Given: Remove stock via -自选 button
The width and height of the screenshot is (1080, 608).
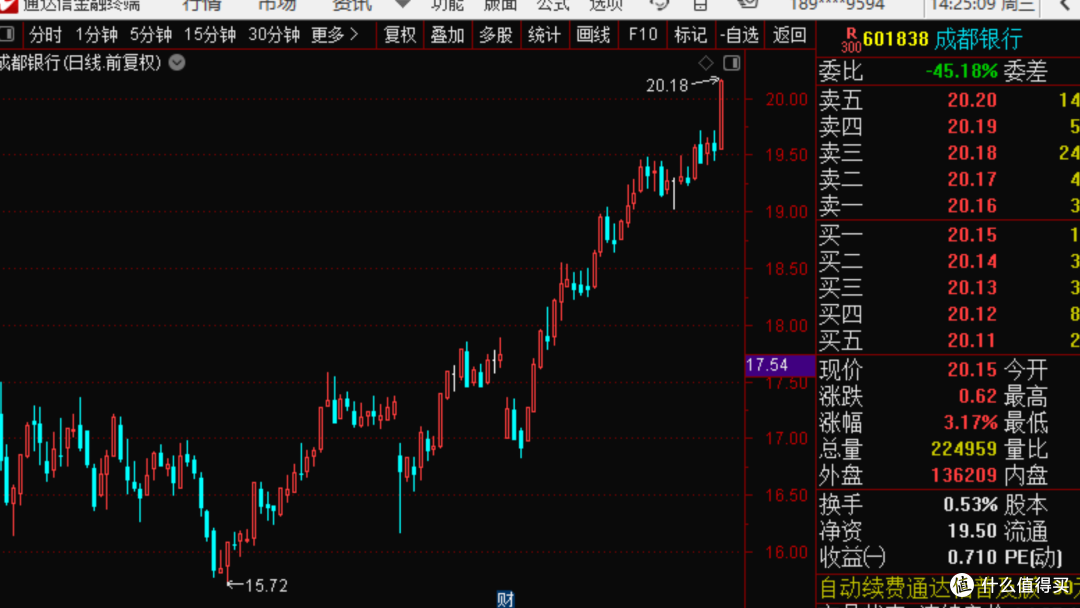Looking at the screenshot, I should coord(739,34).
